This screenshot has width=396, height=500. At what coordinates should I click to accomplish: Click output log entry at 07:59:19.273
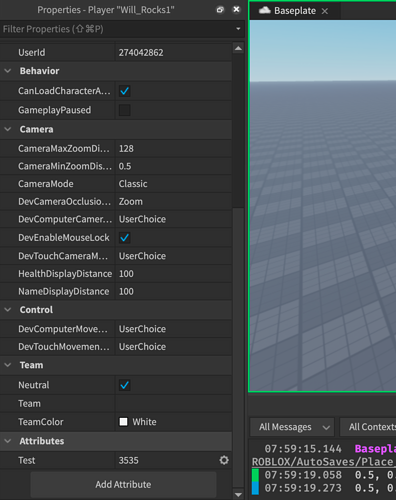click(x=323, y=488)
